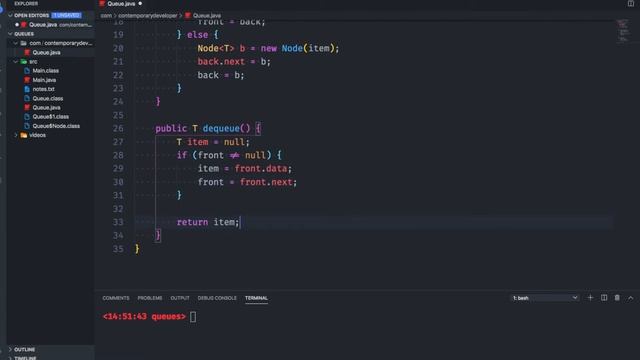640x360 pixels.
Task: Click 'return item;' on line 33
Action: 208,222
